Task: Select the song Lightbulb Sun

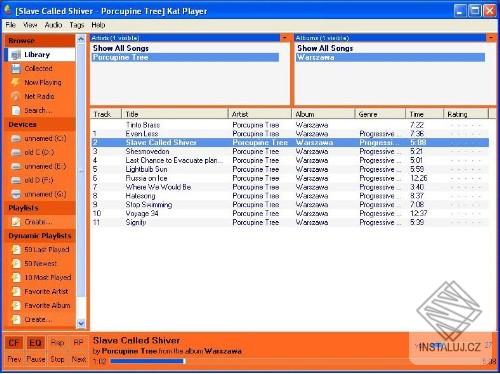Action: pyautogui.click(x=290, y=169)
